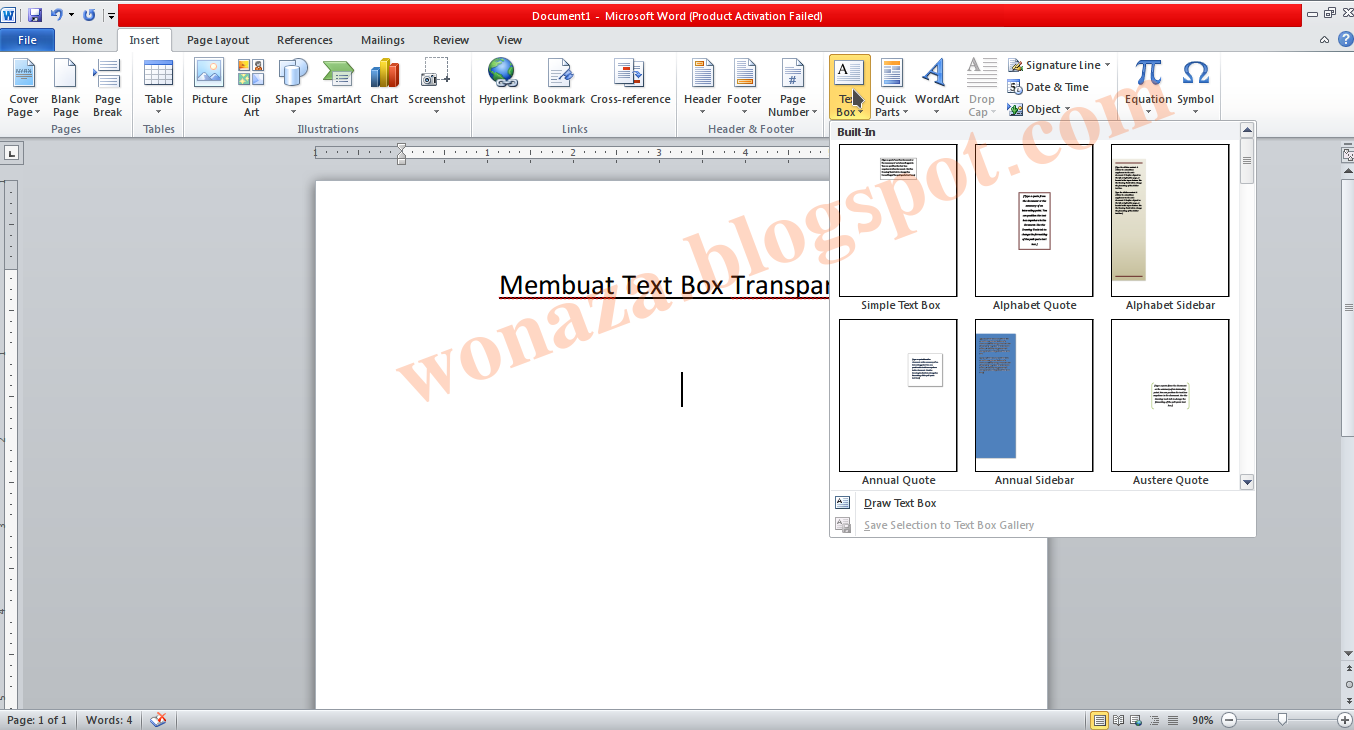The image size is (1354, 730).
Task: Open the Quick Parts dropdown
Action: click(x=890, y=90)
